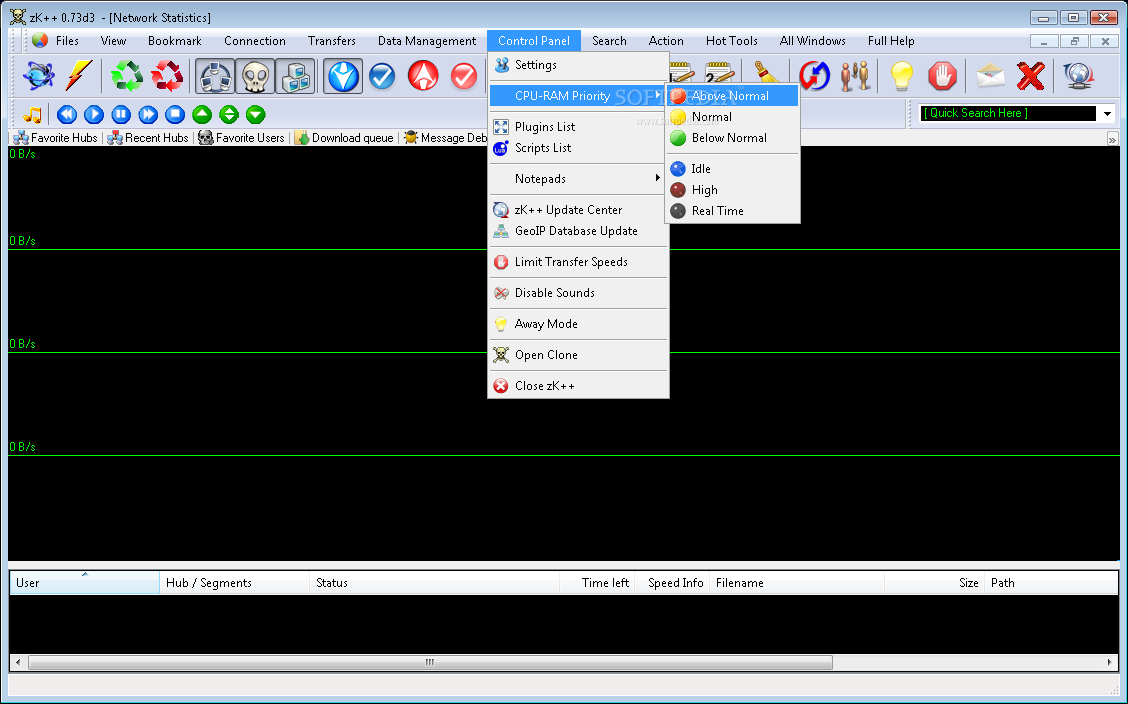Image resolution: width=1128 pixels, height=704 pixels.
Task: Click the big red X toolbar icon
Action: 1030,76
